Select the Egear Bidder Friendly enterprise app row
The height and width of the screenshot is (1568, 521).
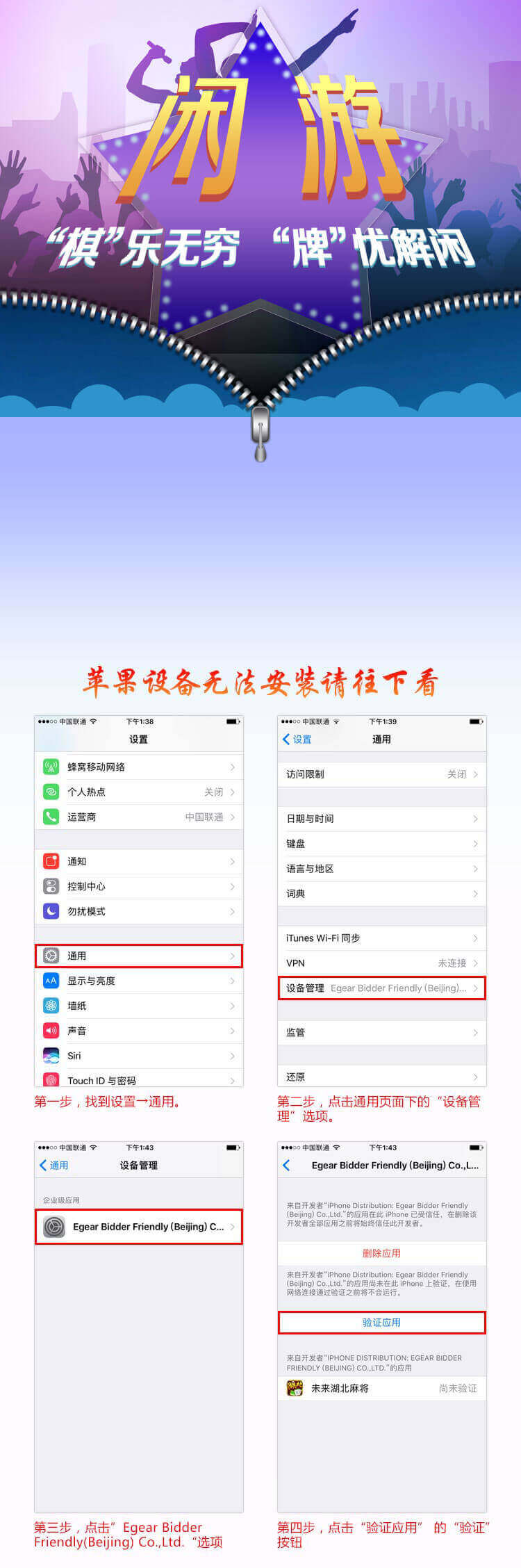139,1227
